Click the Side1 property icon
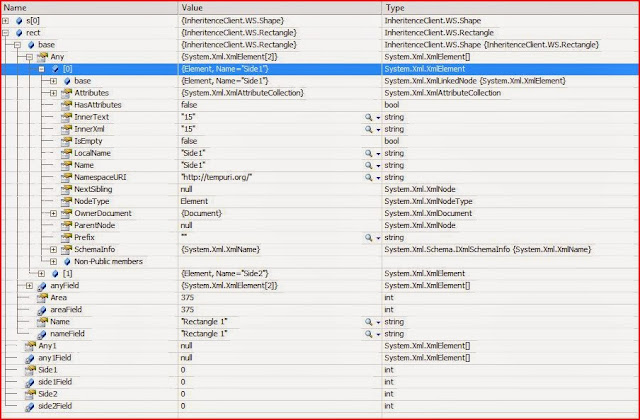This screenshot has width=640, height=420. point(30,370)
